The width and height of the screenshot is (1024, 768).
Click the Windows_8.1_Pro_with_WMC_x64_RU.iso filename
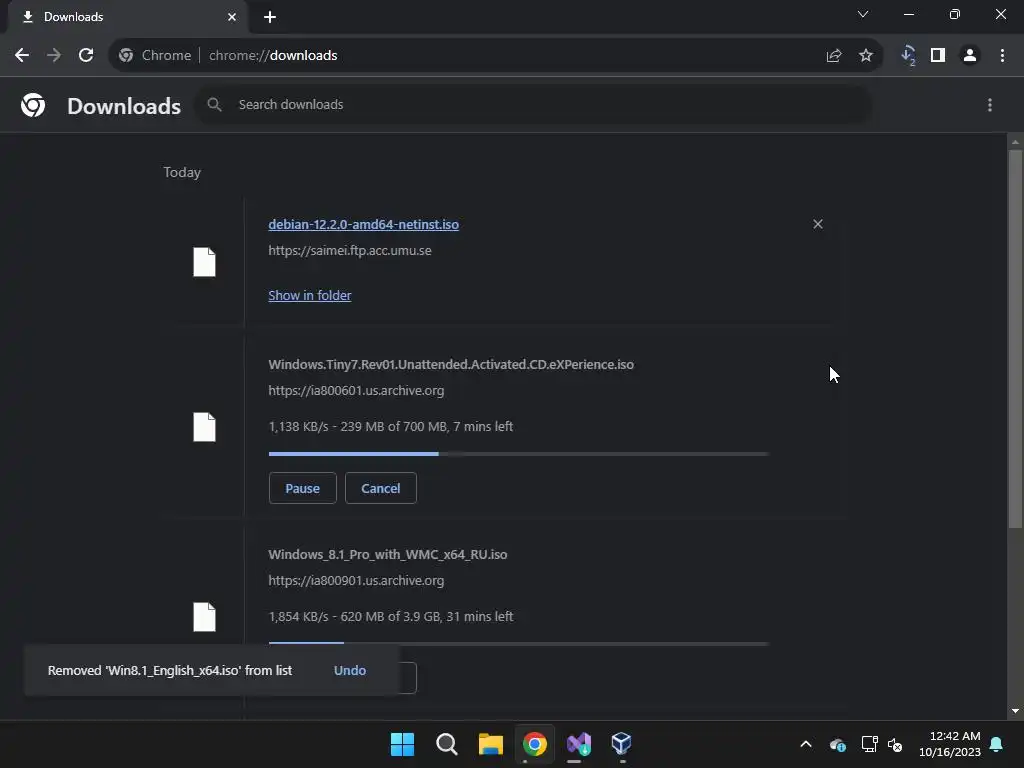tap(388, 554)
